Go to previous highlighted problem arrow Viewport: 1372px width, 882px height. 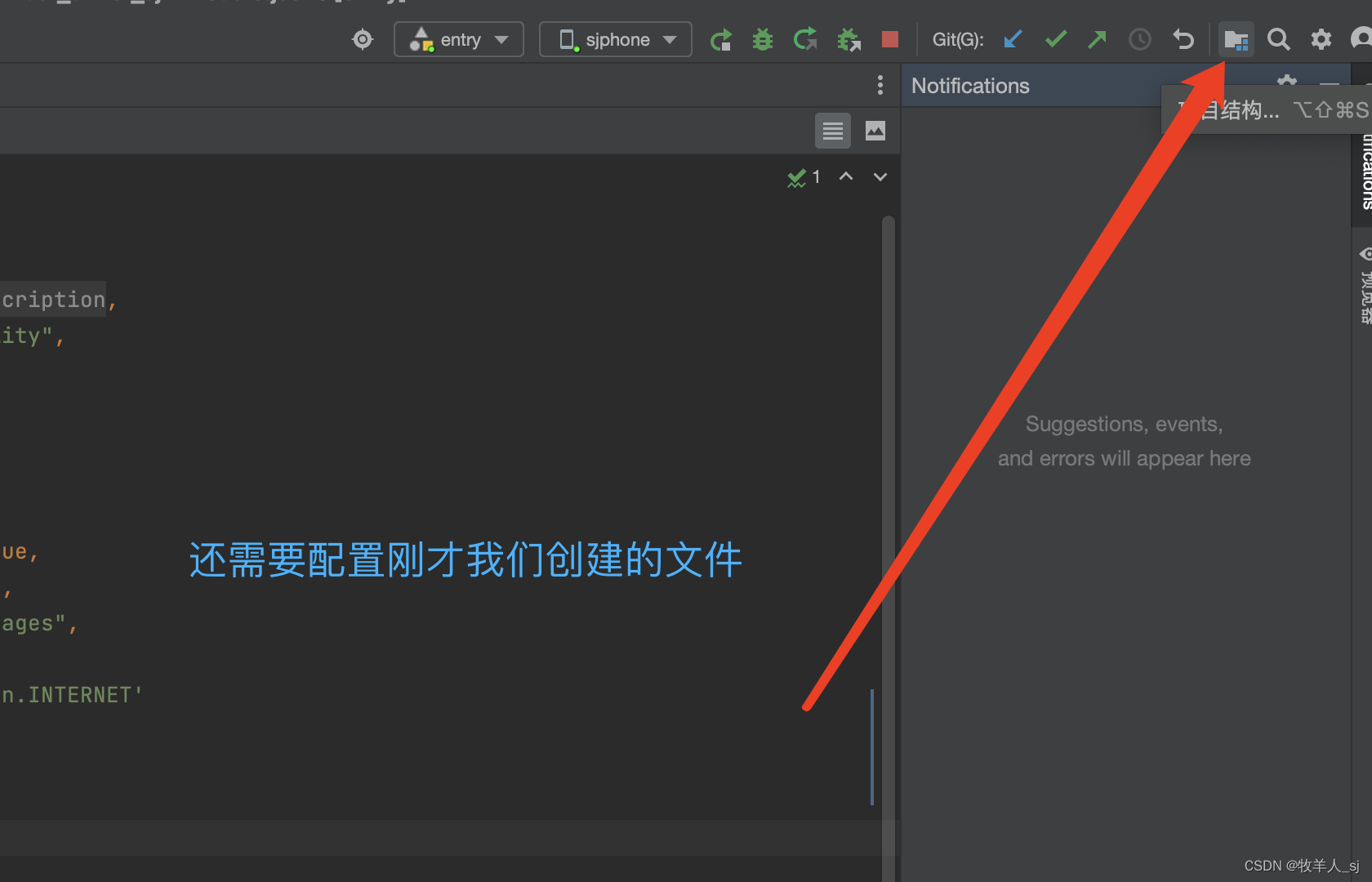click(846, 176)
